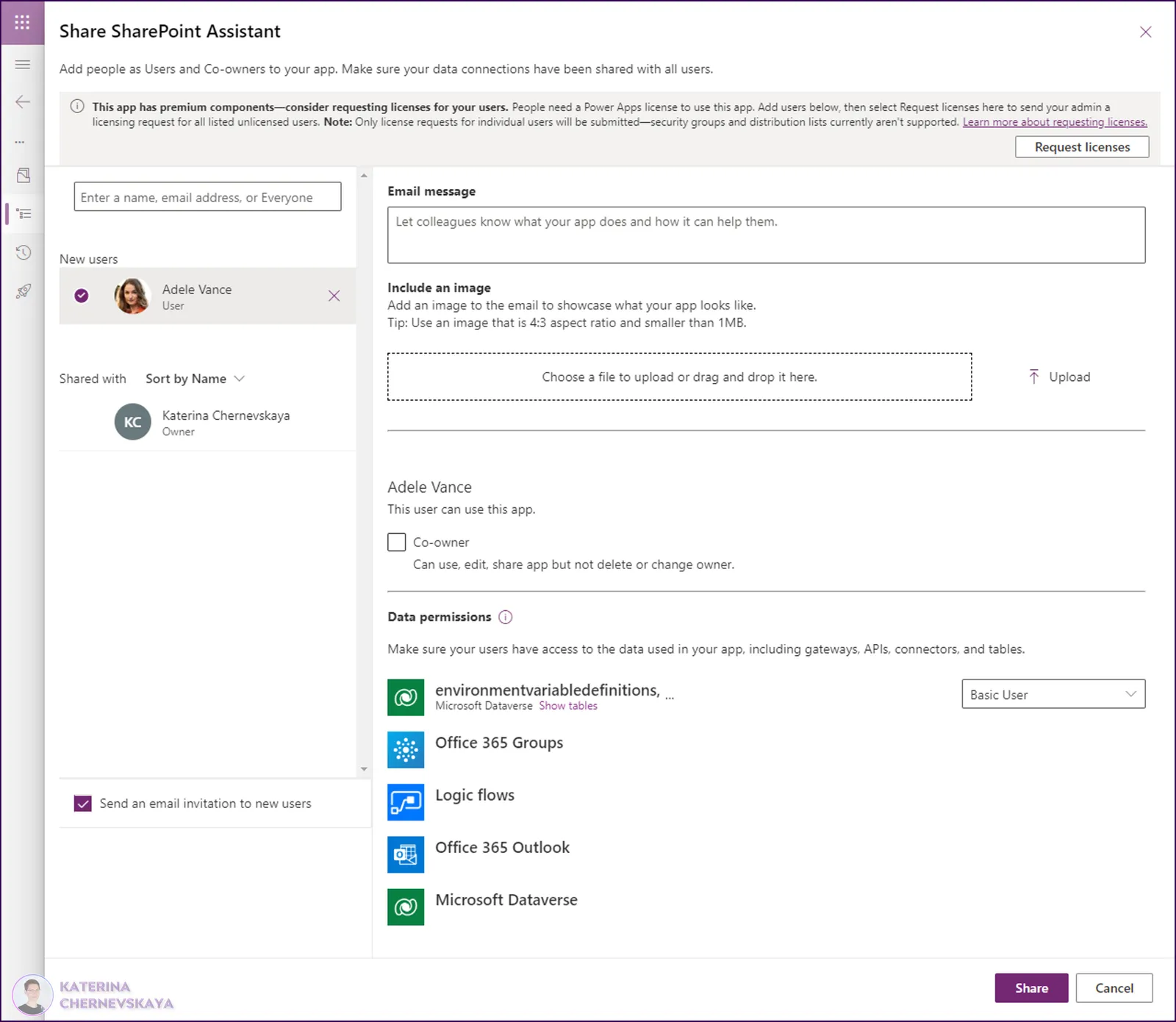The width and height of the screenshot is (1176, 1022).
Task: Open Learn more about requesting licenses link
Action: (x=1055, y=122)
